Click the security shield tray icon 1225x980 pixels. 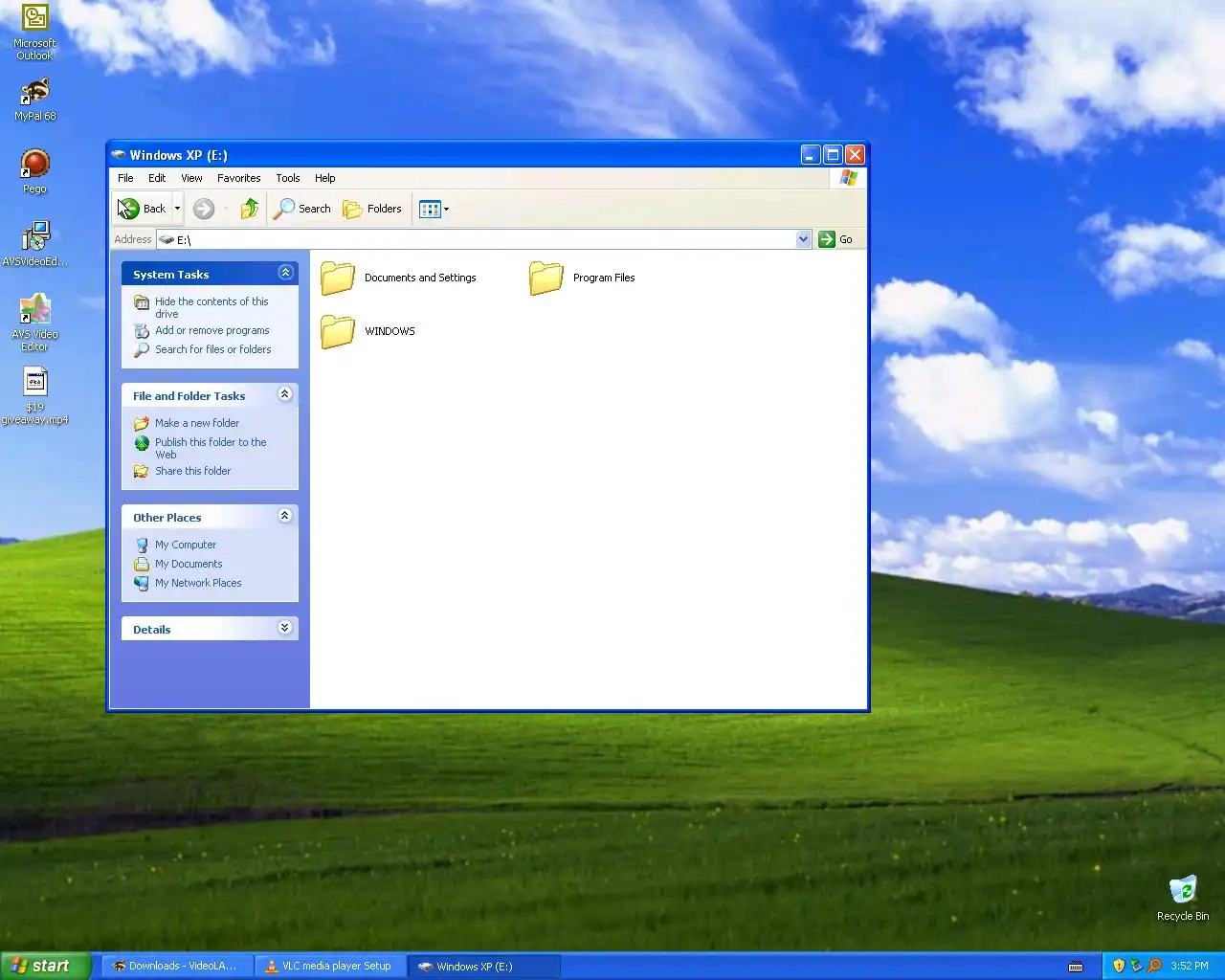pyautogui.click(x=1119, y=966)
